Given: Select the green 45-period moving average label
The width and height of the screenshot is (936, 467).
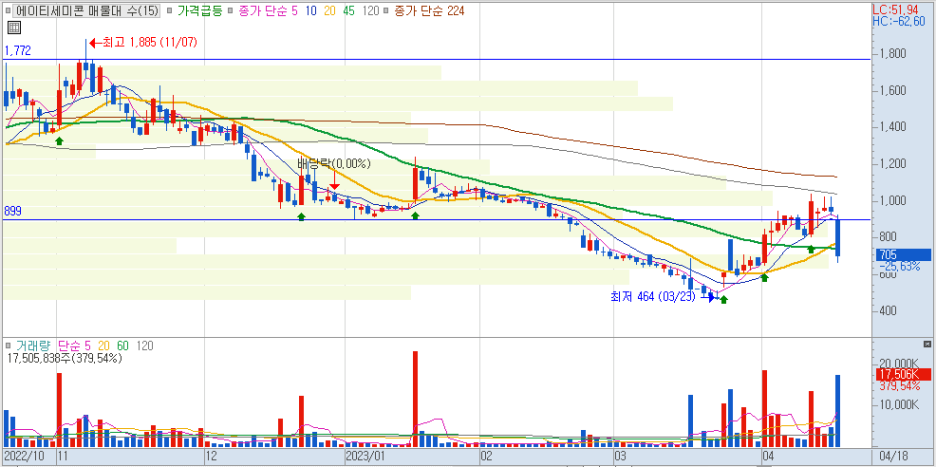Looking at the screenshot, I should point(350,11).
